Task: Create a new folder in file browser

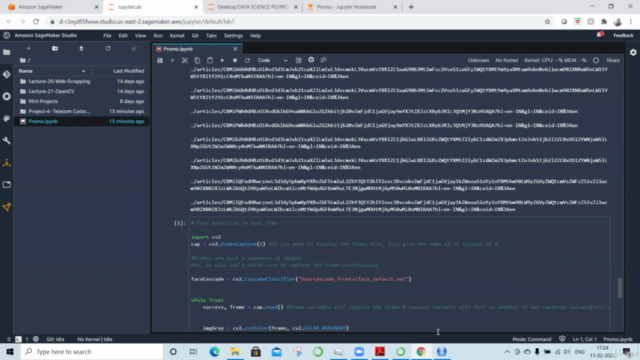Action: click(55, 49)
